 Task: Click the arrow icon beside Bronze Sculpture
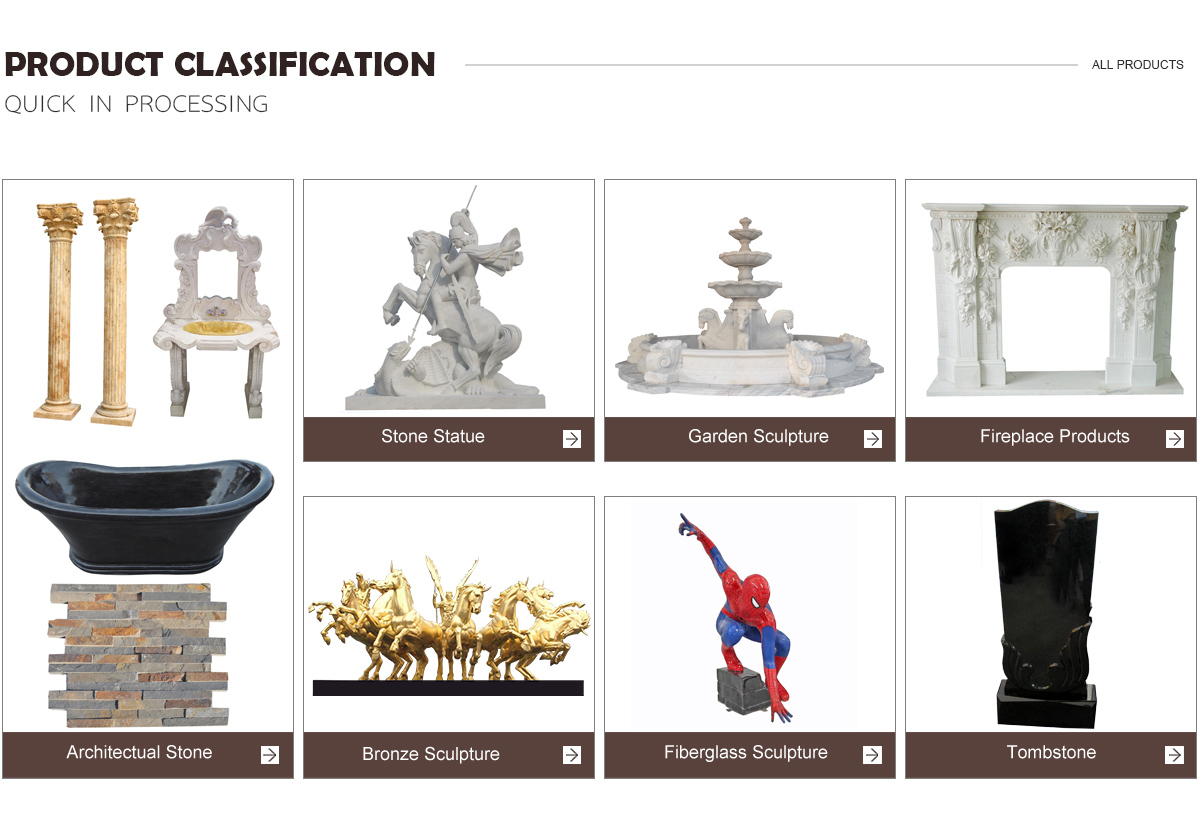tap(572, 755)
